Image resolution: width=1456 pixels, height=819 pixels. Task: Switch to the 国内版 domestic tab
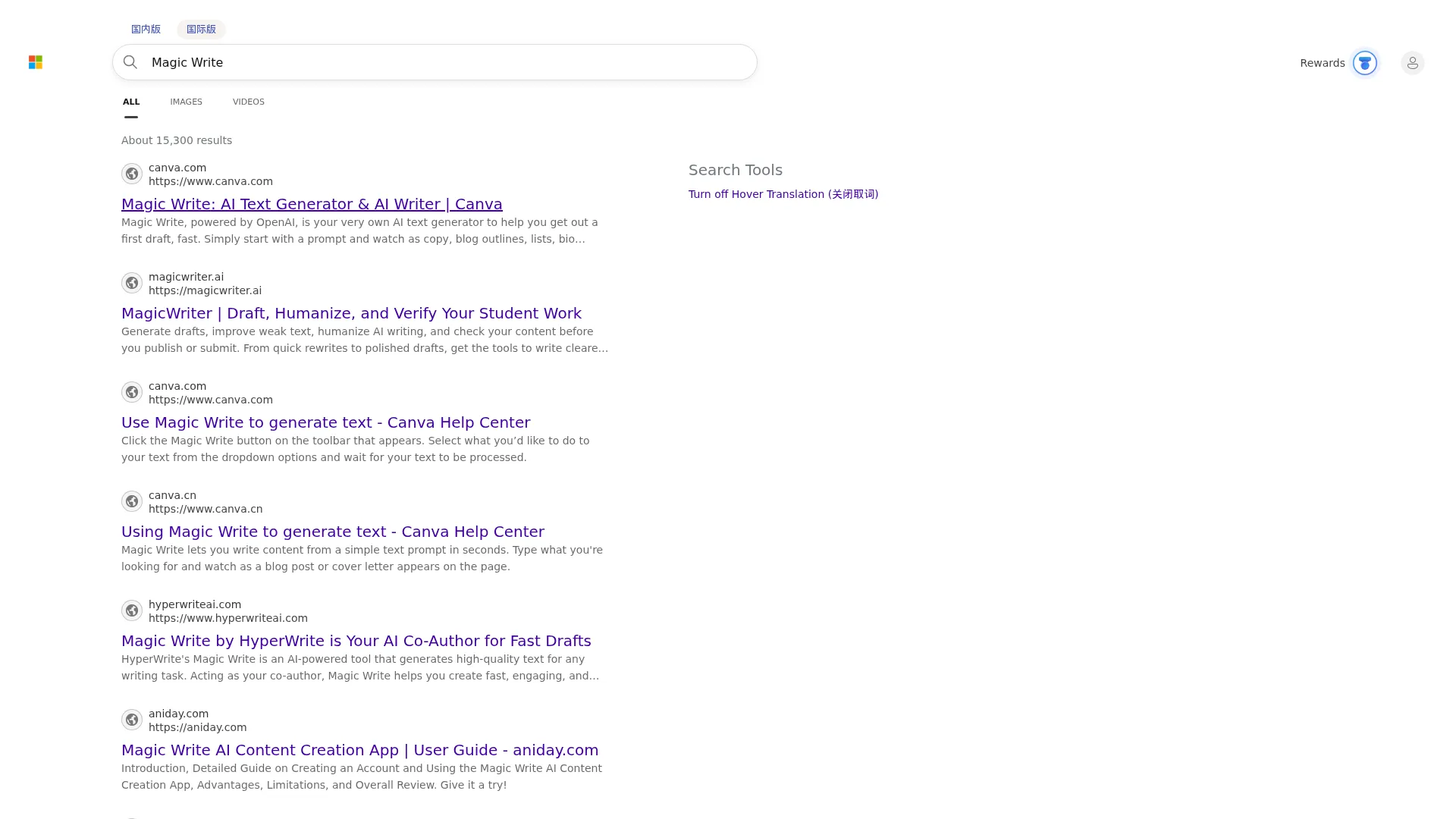pos(146,29)
